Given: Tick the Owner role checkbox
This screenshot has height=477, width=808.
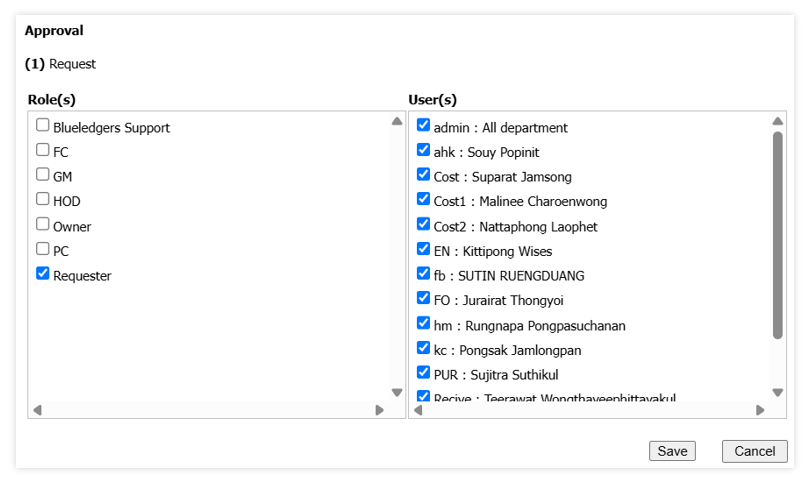Looking at the screenshot, I should tap(43, 224).
